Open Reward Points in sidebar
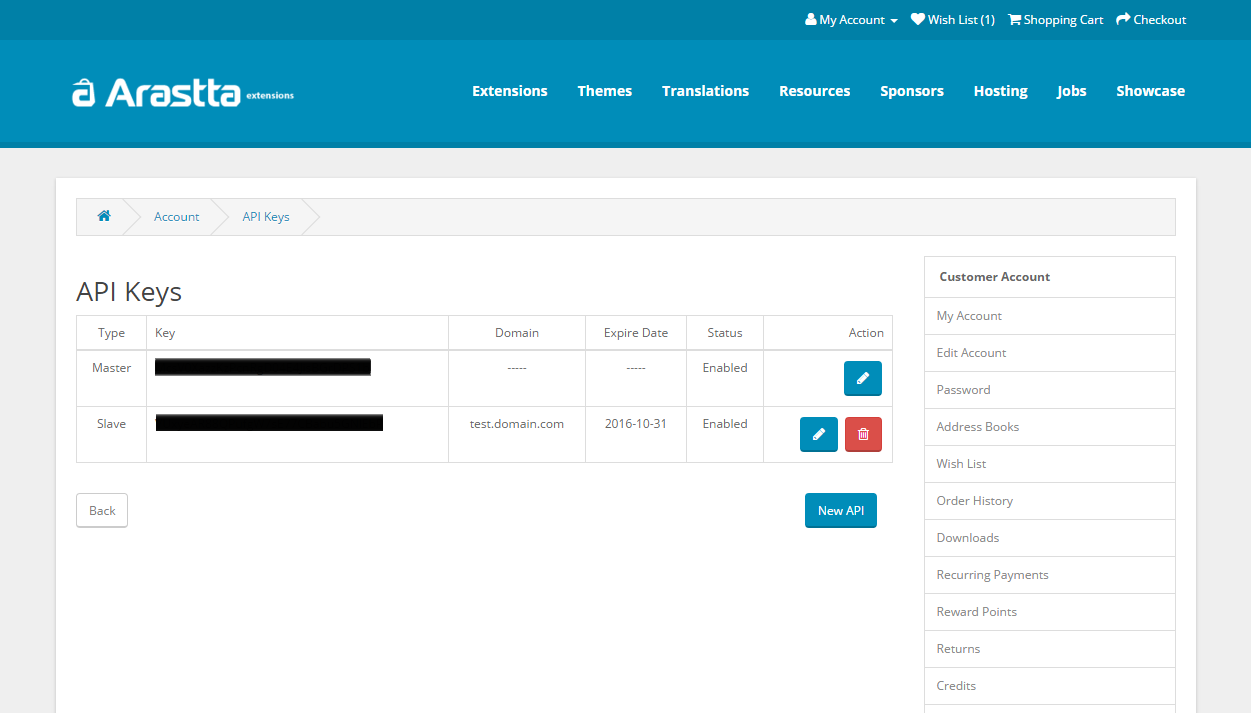1251x713 pixels. [976, 612]
